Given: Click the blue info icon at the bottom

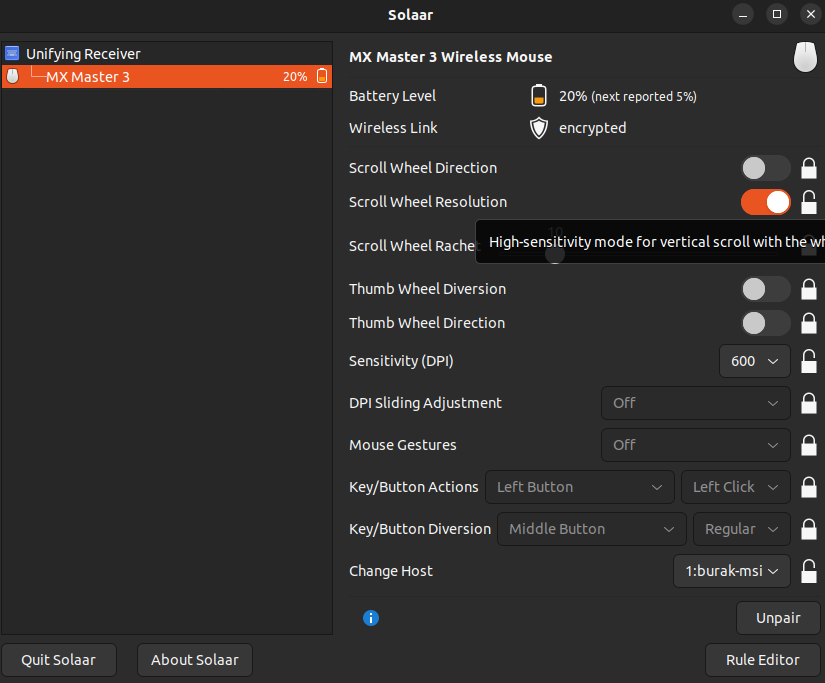Looking at the screenshot, I should pyautogui.click(x=371, y=618).
